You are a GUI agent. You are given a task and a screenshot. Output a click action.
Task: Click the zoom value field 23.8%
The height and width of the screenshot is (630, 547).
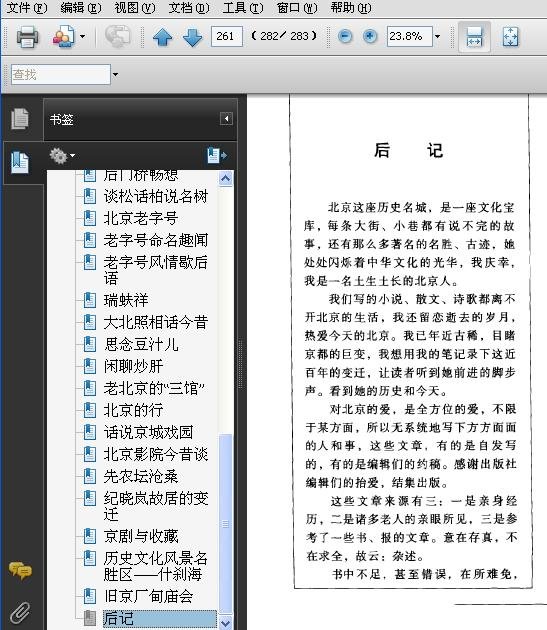click(x=410, y=37)
